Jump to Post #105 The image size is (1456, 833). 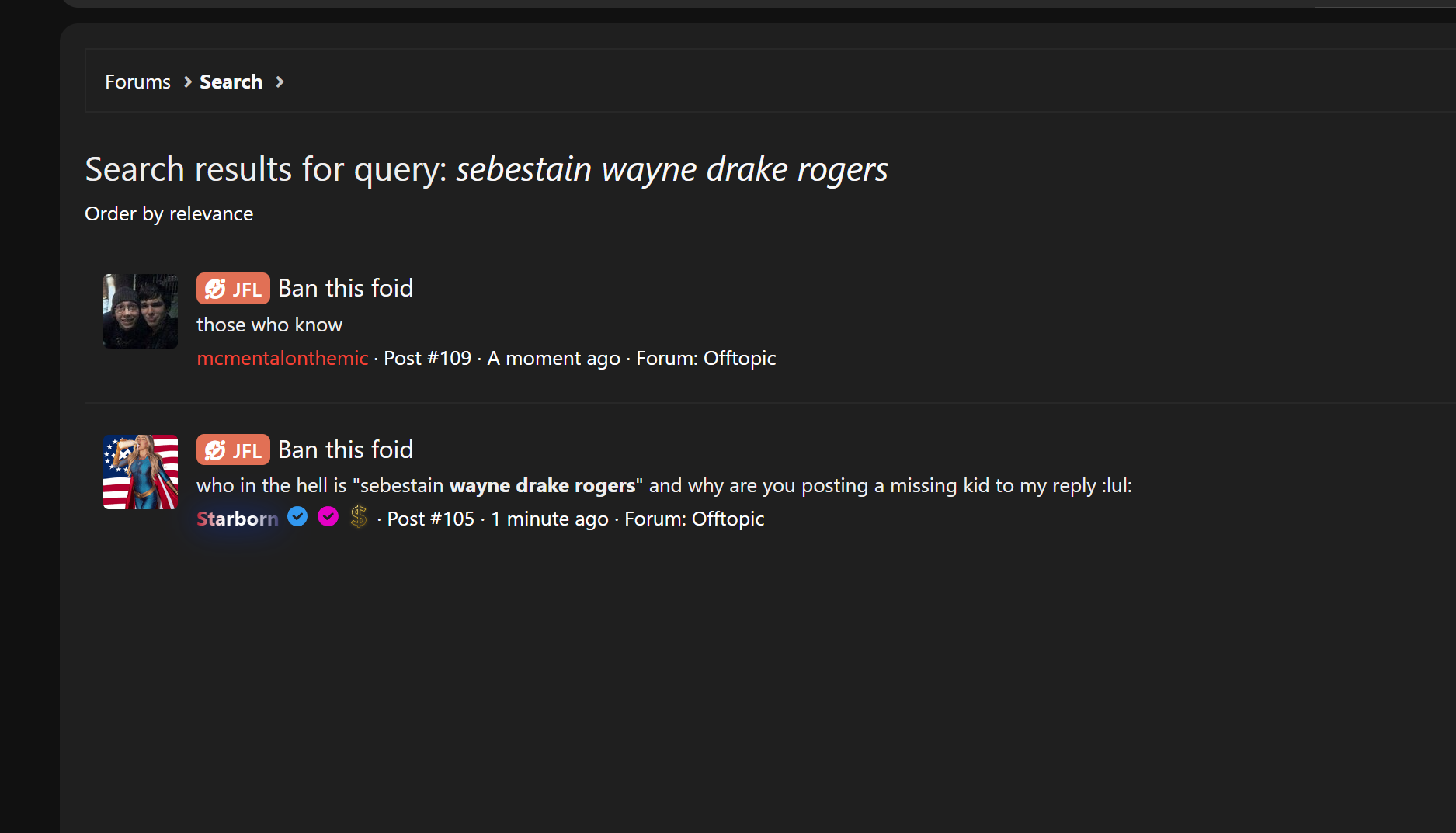(430, 519)
